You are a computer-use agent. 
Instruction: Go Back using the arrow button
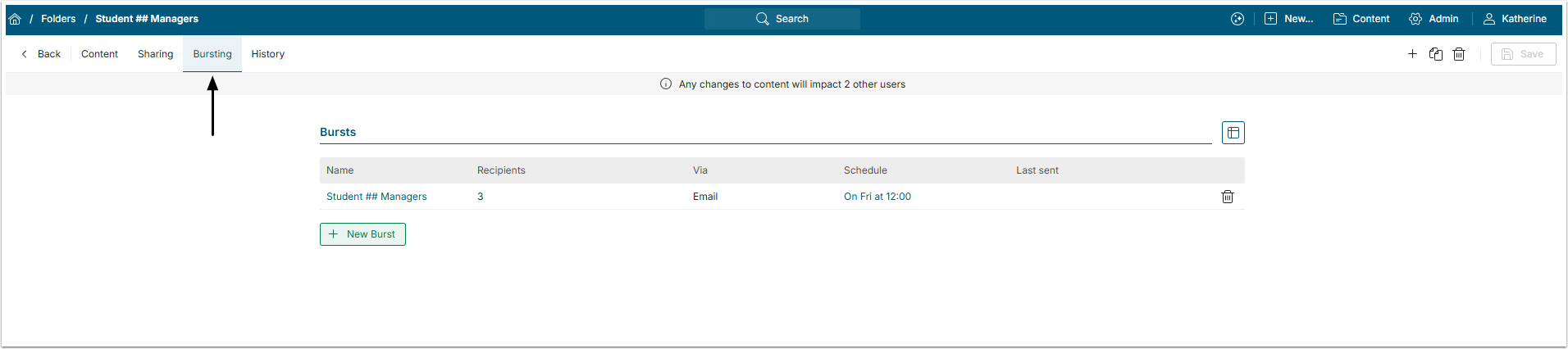(41, 54)
